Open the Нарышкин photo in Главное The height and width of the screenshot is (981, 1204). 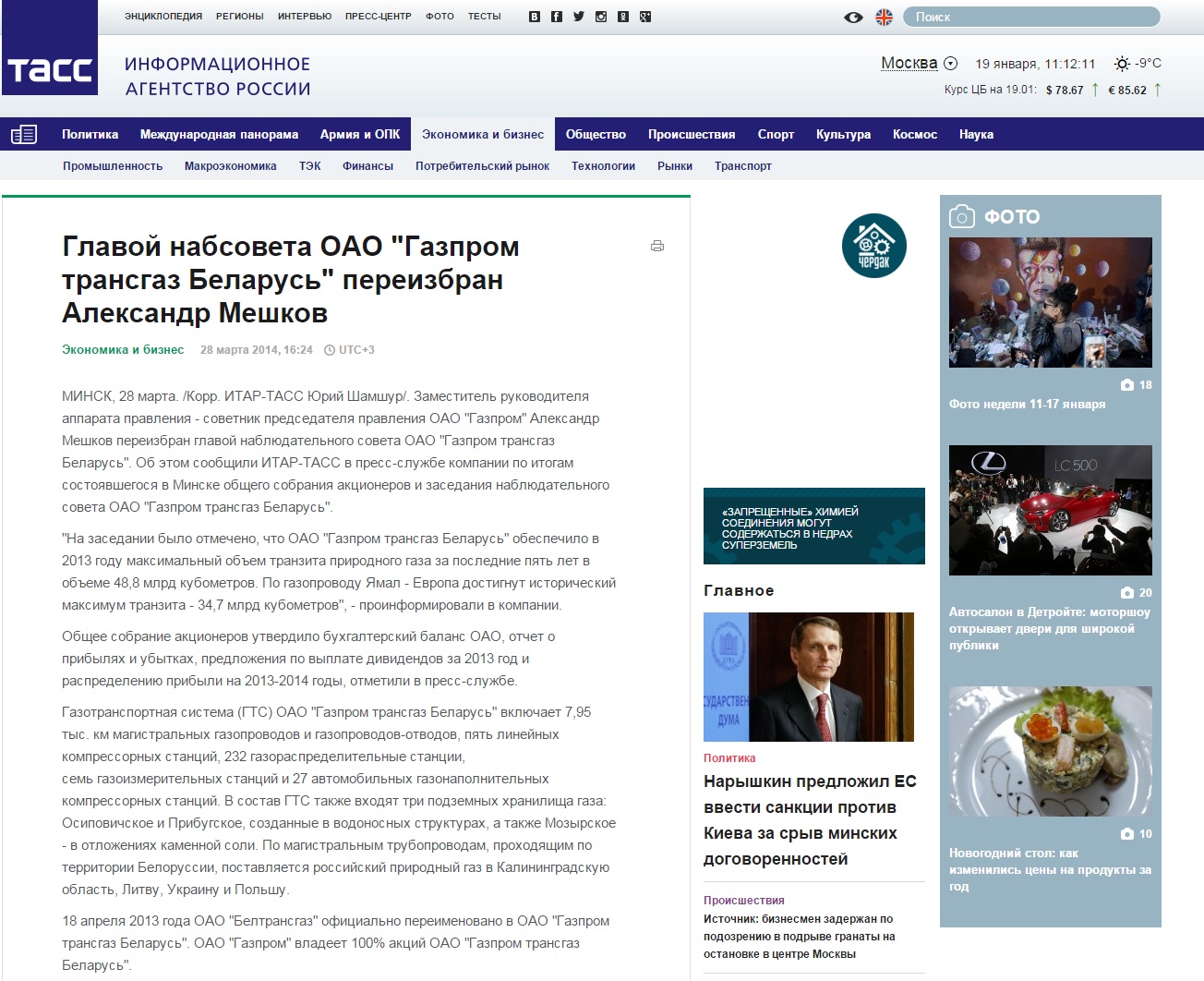pos(809,677)
